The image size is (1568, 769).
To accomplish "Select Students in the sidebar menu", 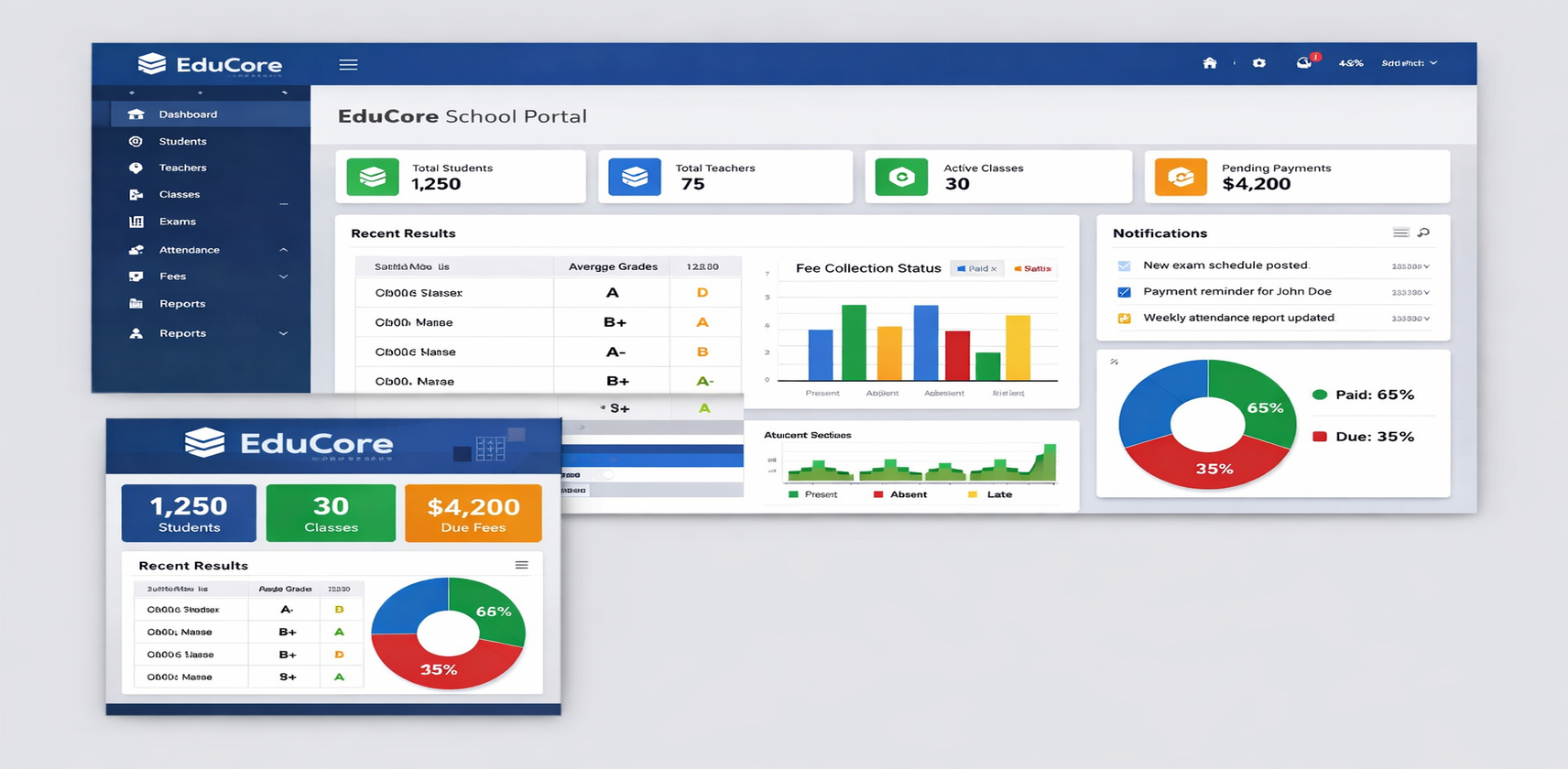I will pyautogui.click(x=182, y=141).
